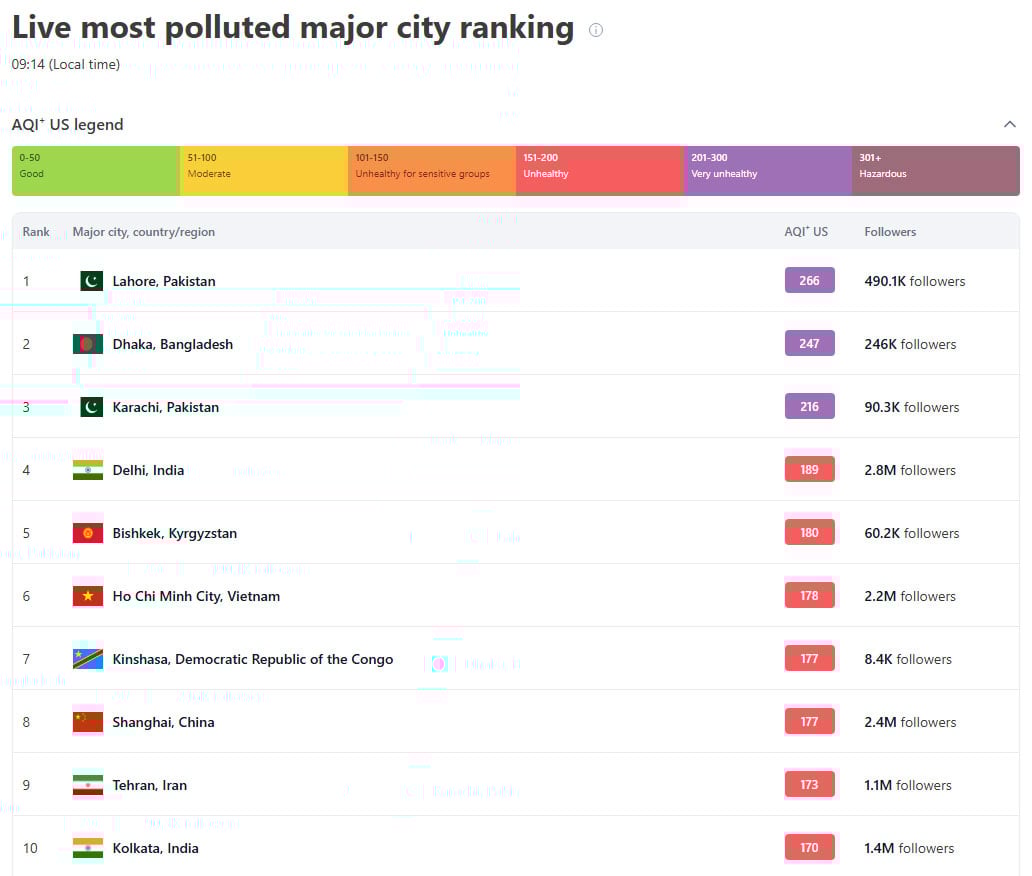Open the Kolkata, India city page
The width and height of the screenshot is (1032, 876).
[x=155, y=848]
